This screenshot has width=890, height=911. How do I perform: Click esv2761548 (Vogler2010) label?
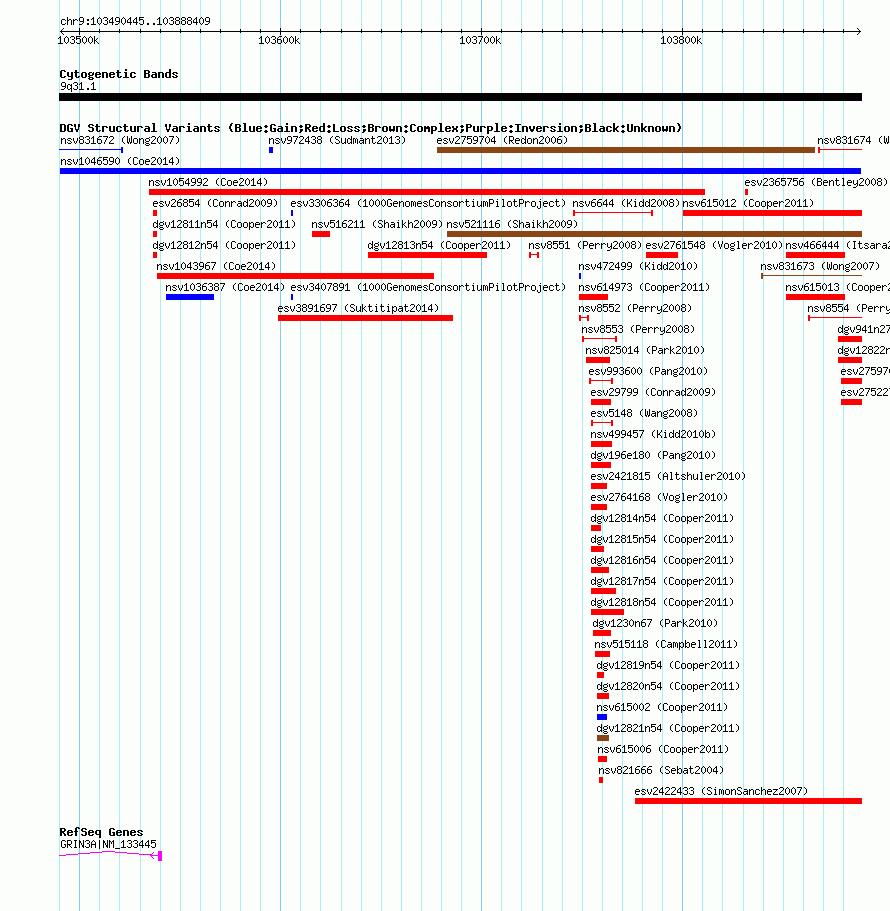point(714,245)
